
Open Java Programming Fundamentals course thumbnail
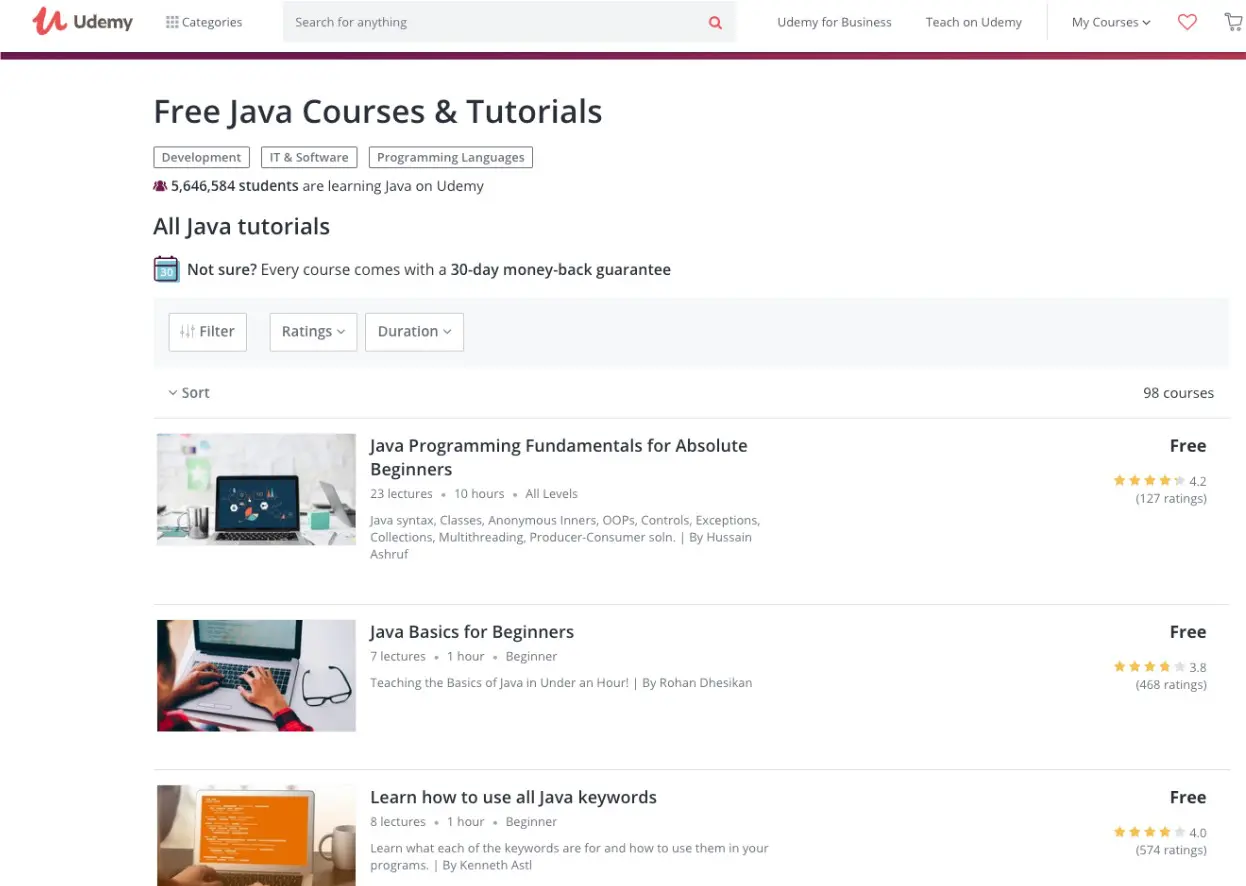point(256,489)
